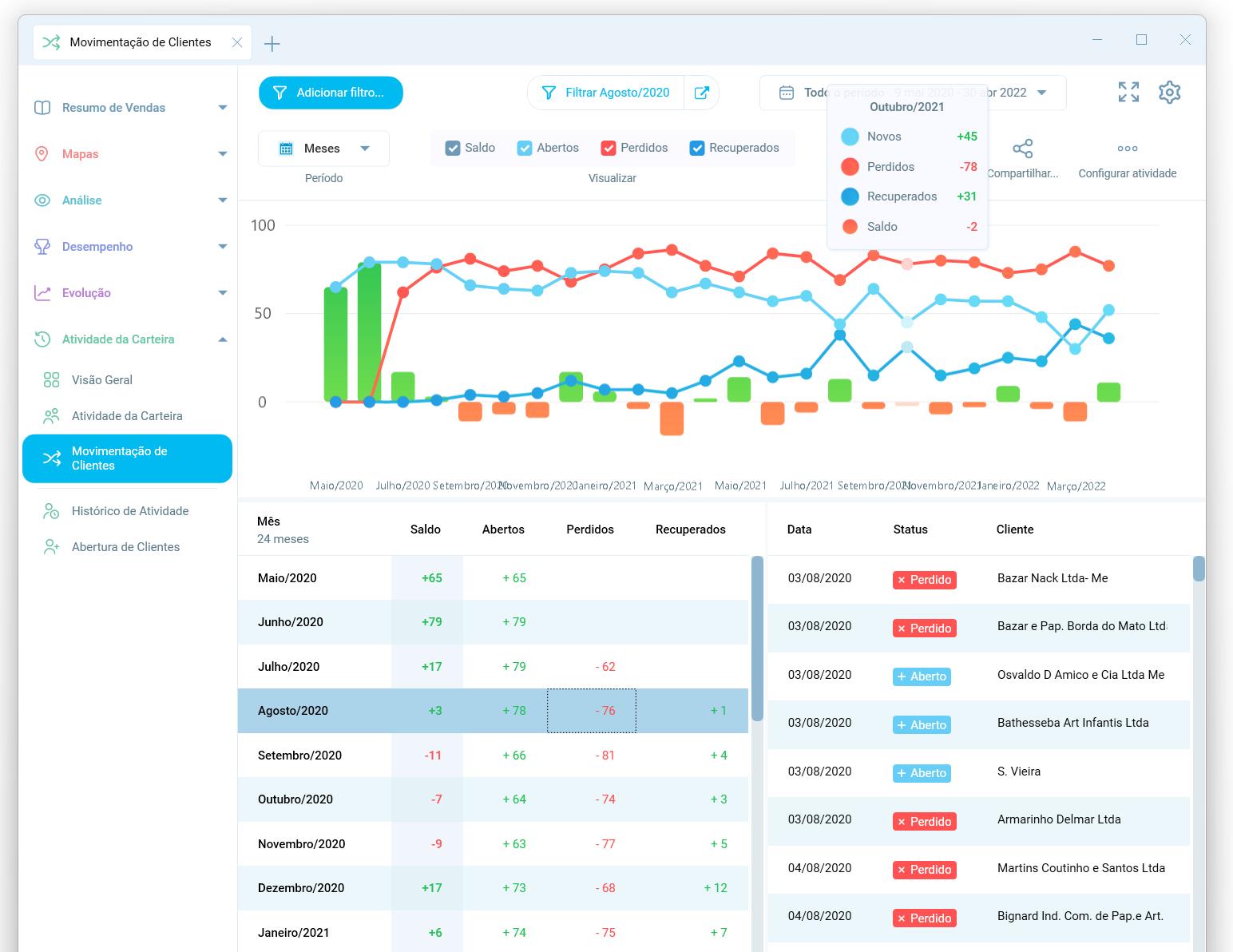The width and height of the screenshot is (1233, 952).
Task: Open Histórico de Atividade menu item
Action: click(130, 511)
